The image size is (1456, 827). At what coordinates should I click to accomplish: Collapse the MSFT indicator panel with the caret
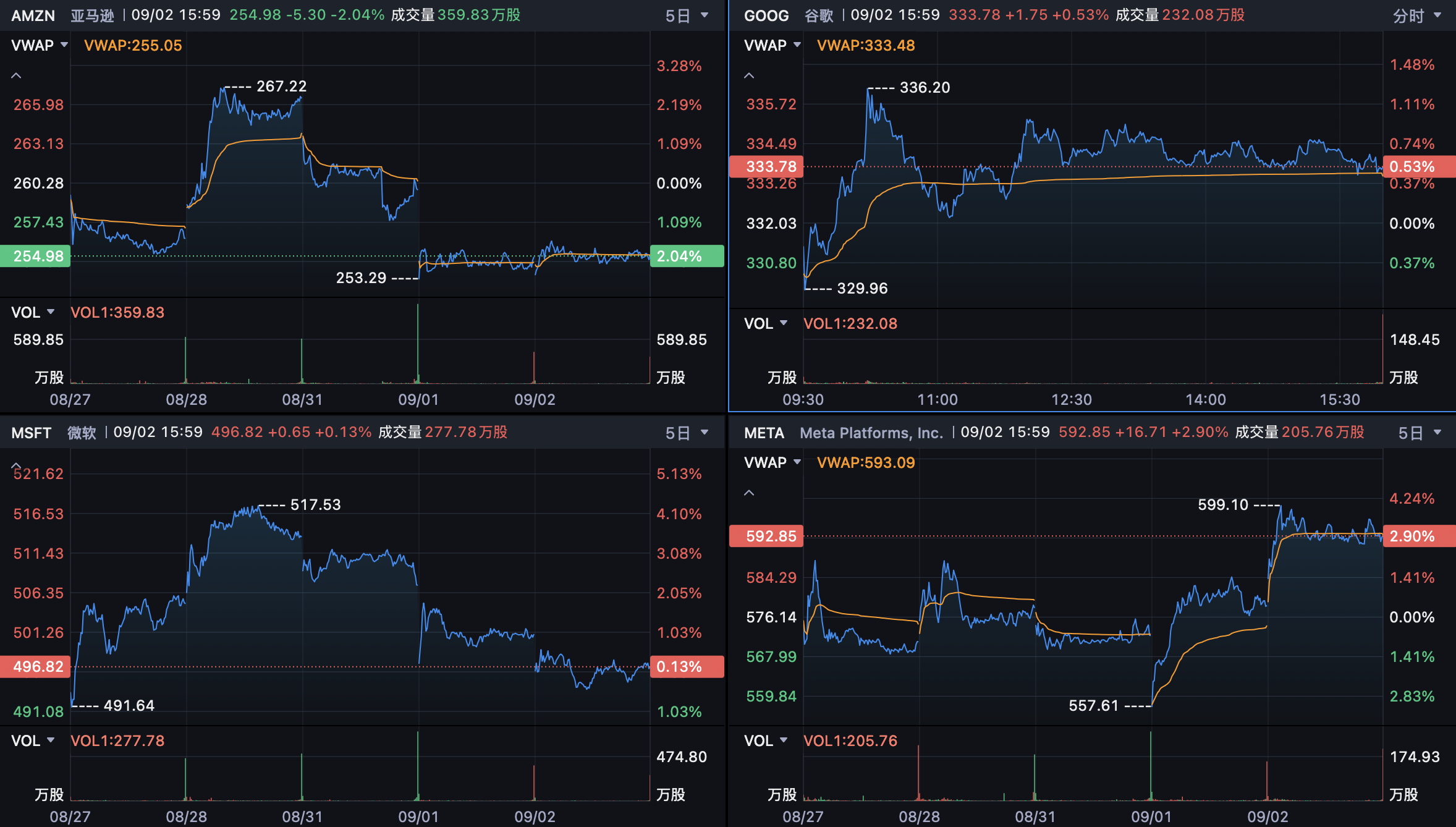(x=16, y=465)
